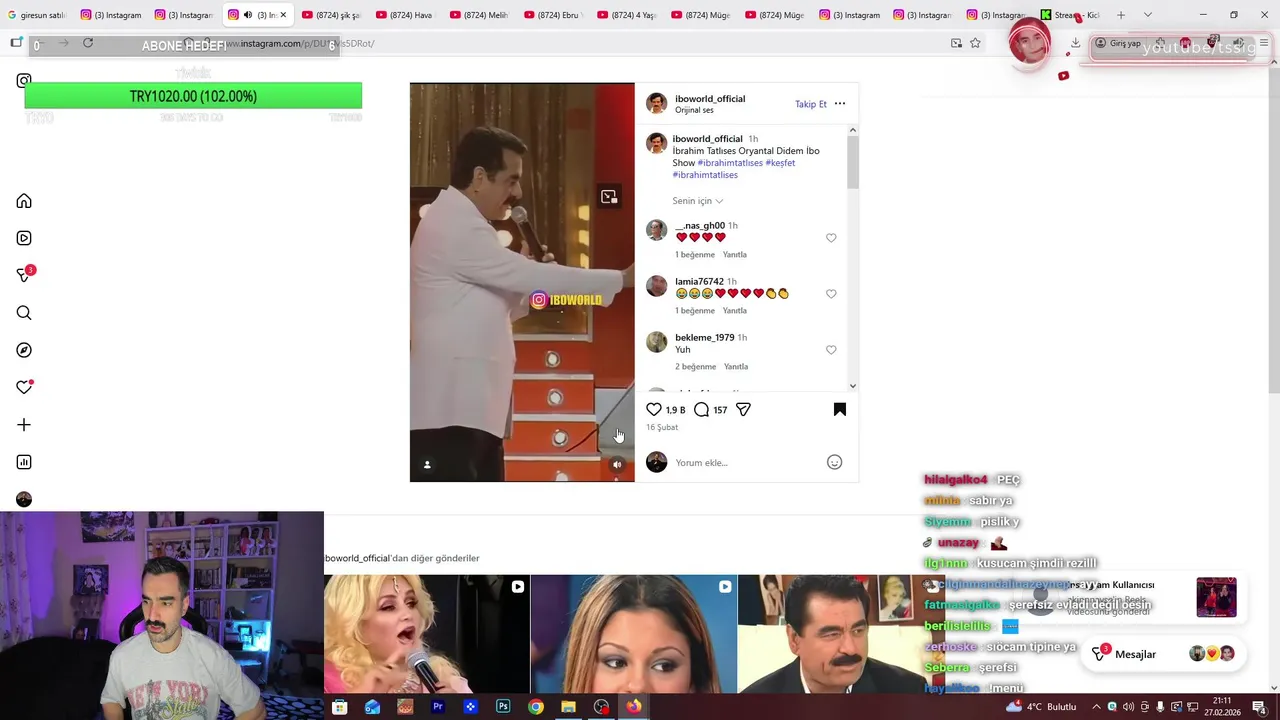This screenshot has height=720, width=1280.
Task: Share the post with the send icon
Action: 743,409
